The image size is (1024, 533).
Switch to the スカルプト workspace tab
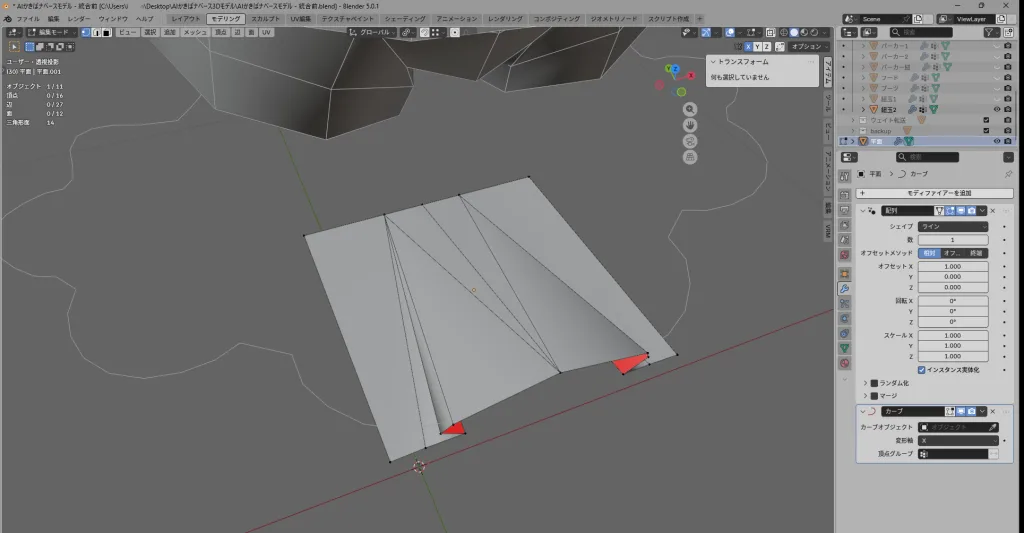tap(266, 19)
